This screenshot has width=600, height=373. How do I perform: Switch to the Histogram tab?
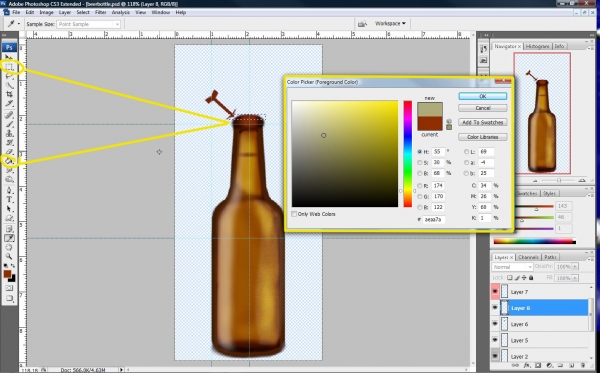pos(537,46)
